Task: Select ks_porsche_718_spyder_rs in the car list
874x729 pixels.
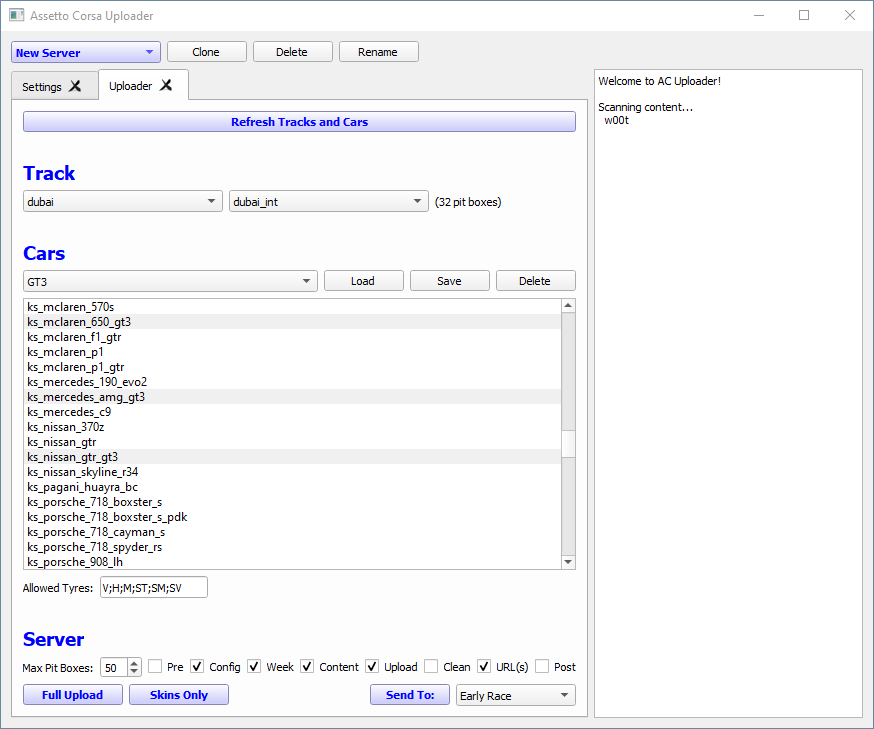Action: tap(293, 547)
